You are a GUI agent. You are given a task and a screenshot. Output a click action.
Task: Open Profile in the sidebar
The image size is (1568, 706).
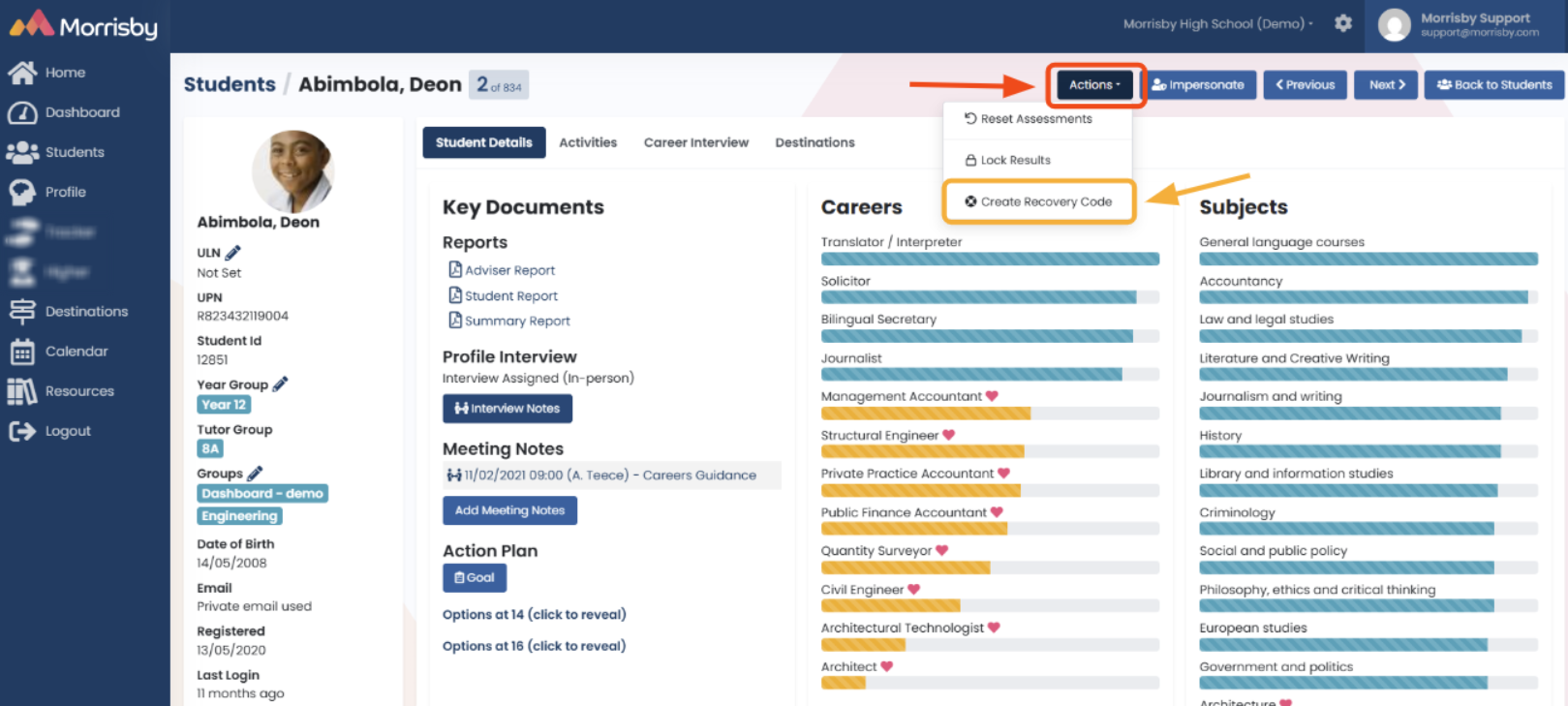click(46, 192)
